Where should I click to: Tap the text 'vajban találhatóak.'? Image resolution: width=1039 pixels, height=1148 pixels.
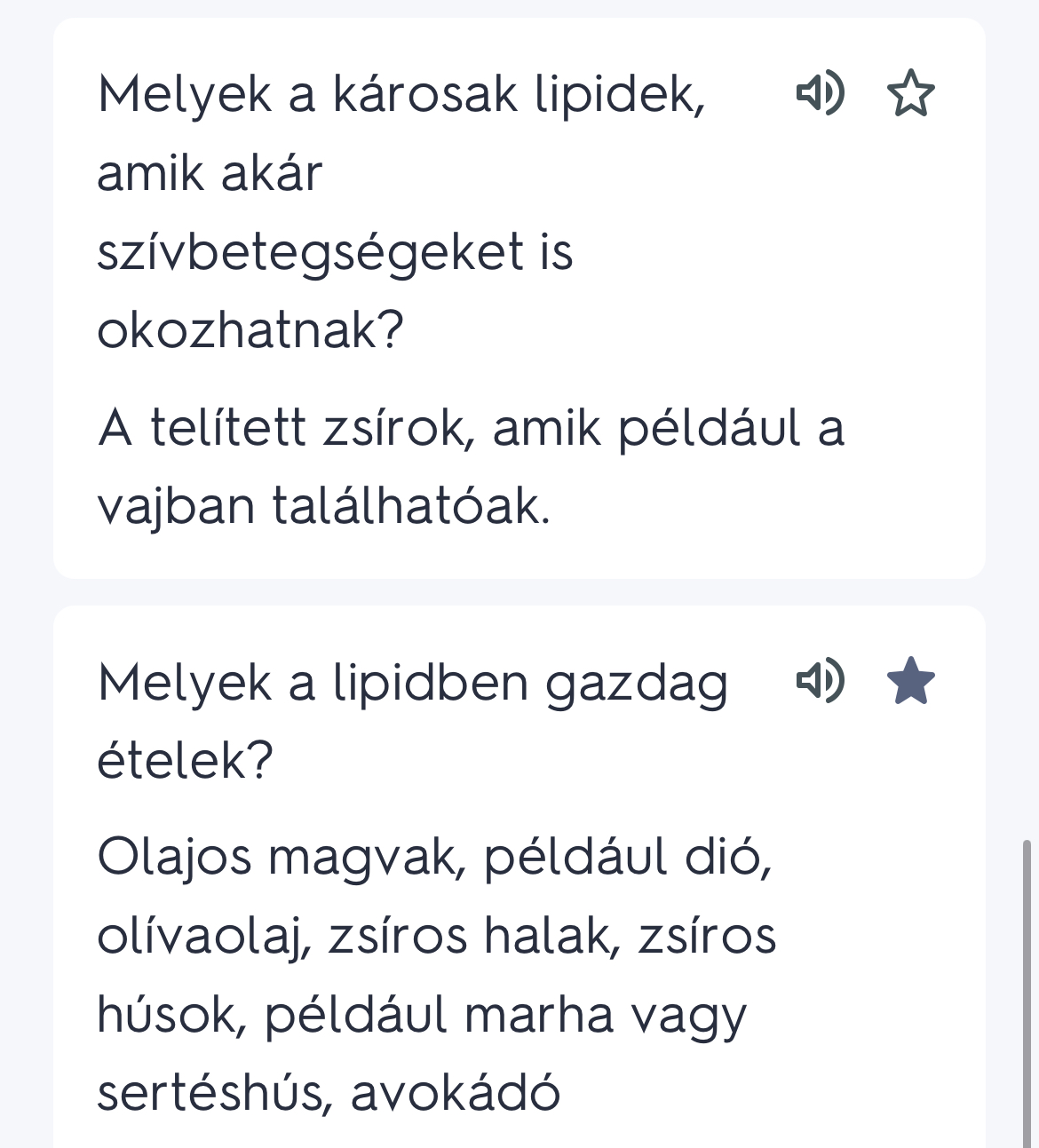tap(323, 506)
